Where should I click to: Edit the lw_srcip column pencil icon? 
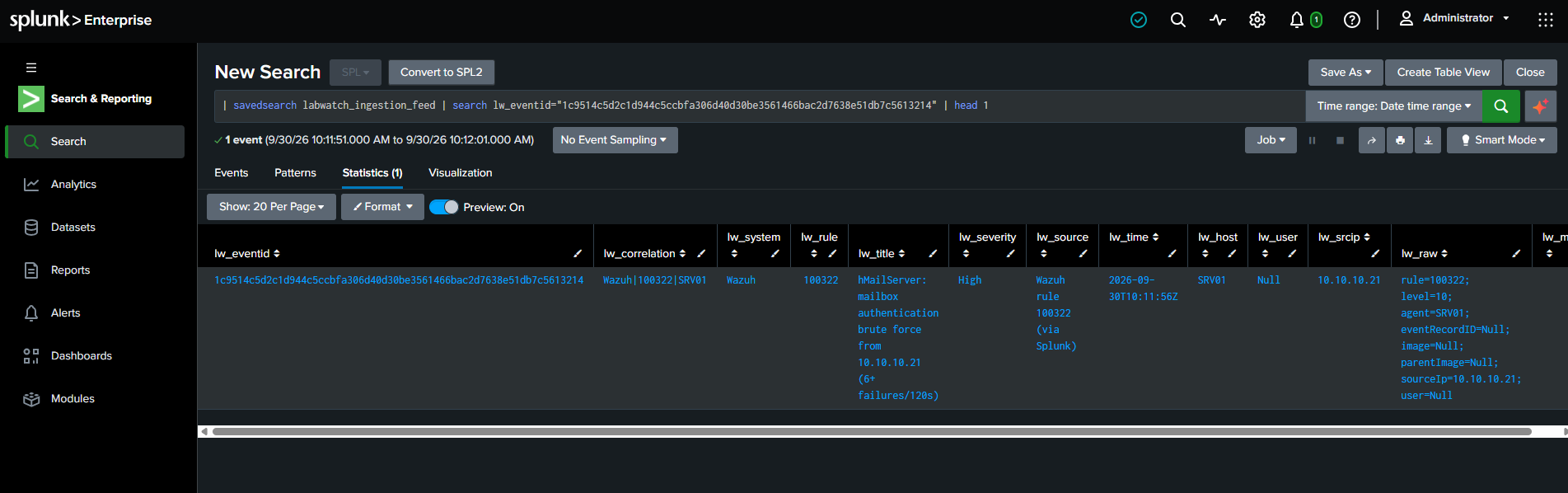point(1375,254)
